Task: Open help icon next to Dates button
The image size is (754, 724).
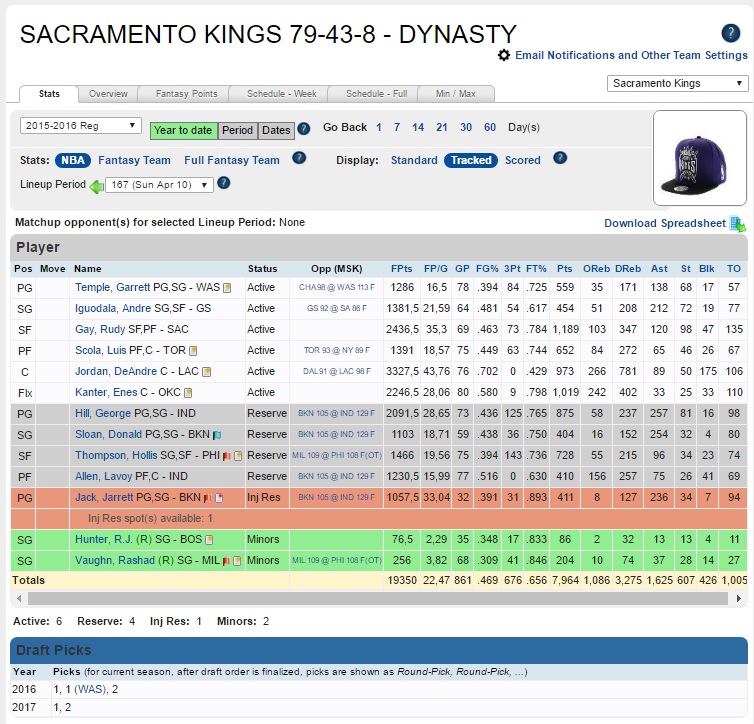Action: [303, 129]
